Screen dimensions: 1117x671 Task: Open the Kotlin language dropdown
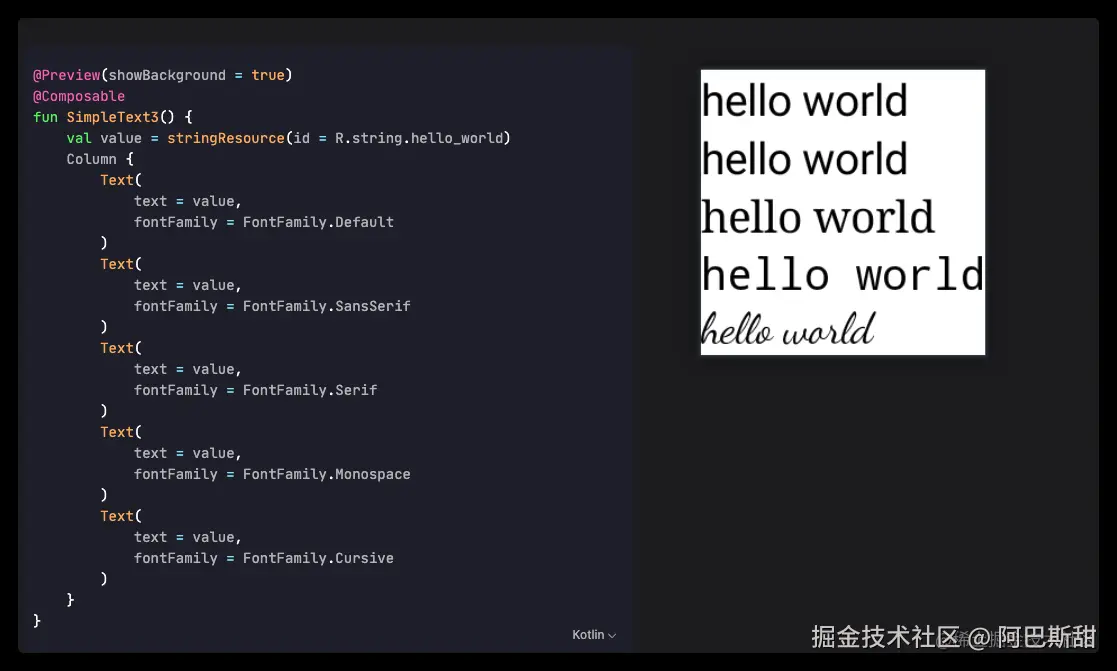[590, 634]
